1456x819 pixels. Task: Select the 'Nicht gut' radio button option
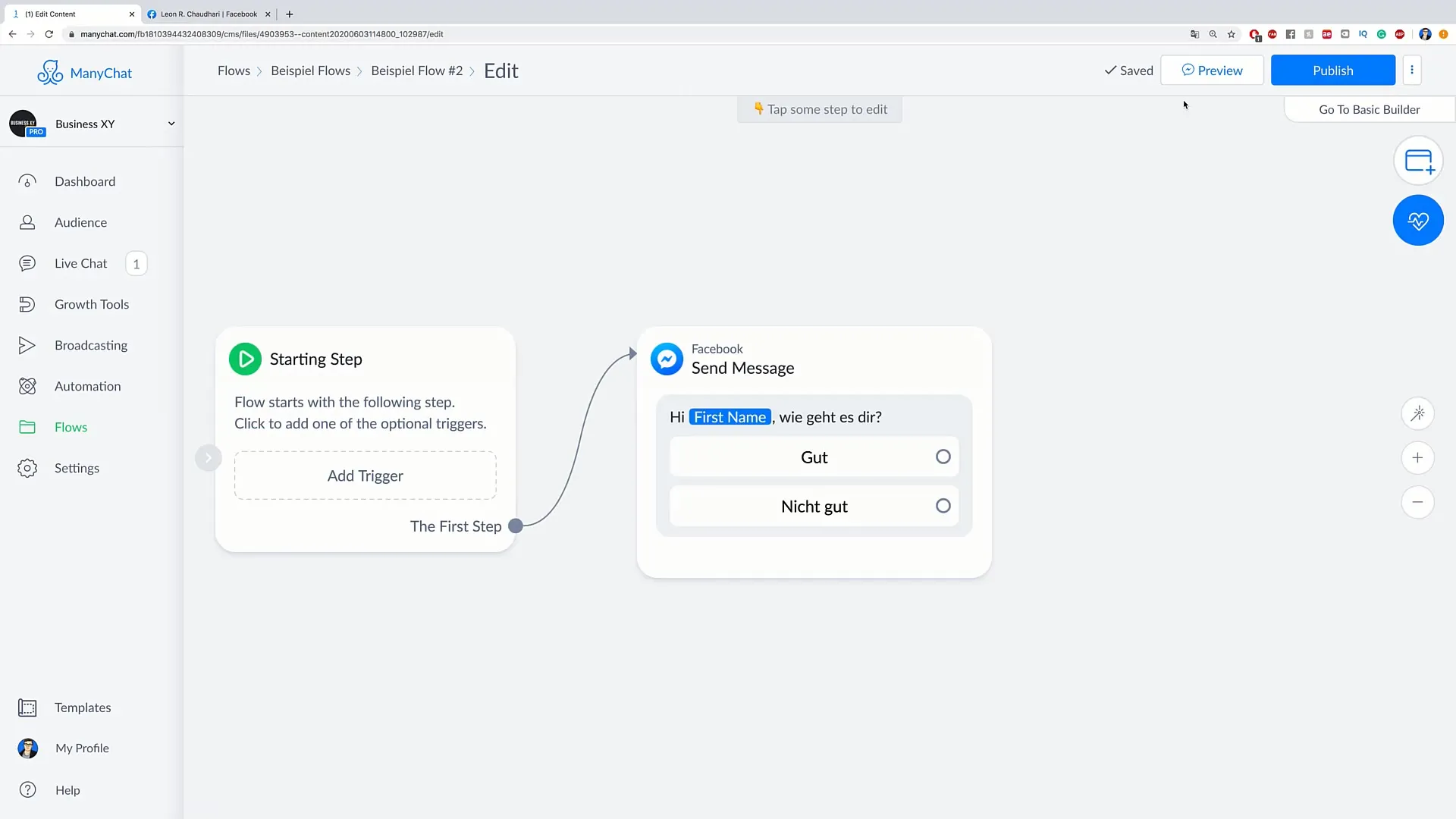[x=942, y=506]
